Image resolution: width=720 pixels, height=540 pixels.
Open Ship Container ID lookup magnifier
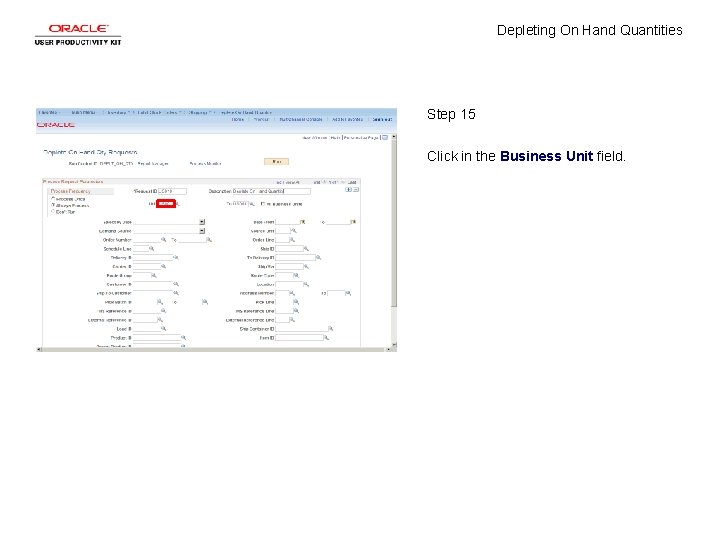point(331,329)
